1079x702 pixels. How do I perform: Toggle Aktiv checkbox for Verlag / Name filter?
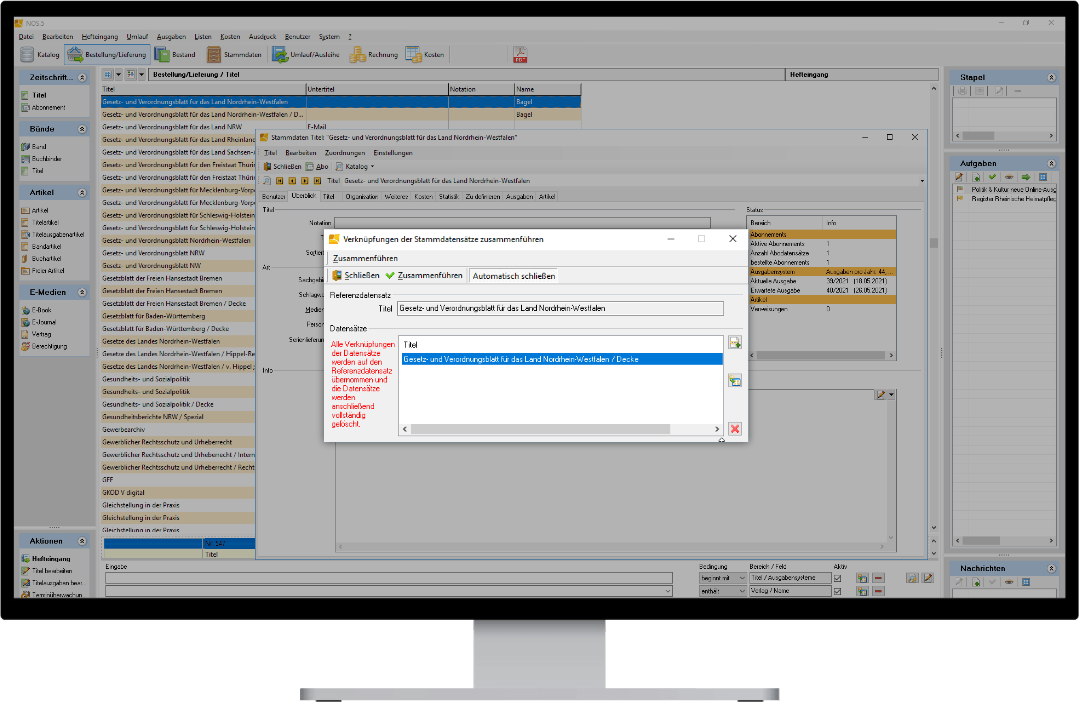837,591
